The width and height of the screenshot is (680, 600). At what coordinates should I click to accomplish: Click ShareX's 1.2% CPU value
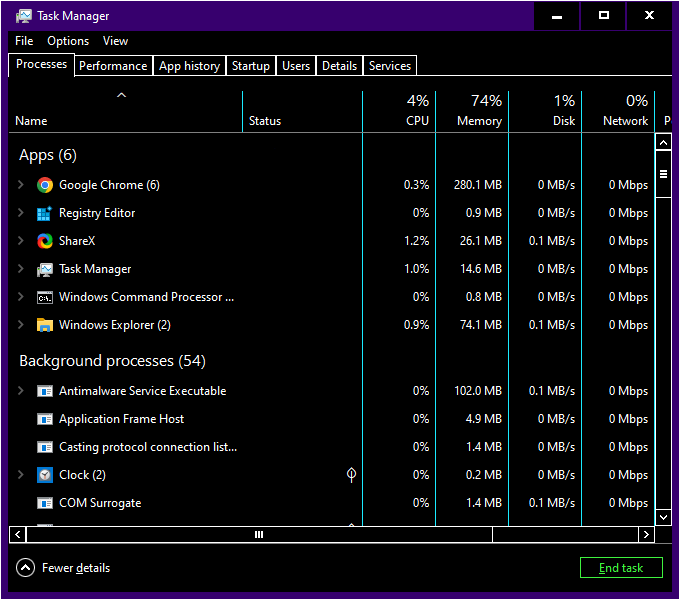pyautogui.click(x=416, y=241)
